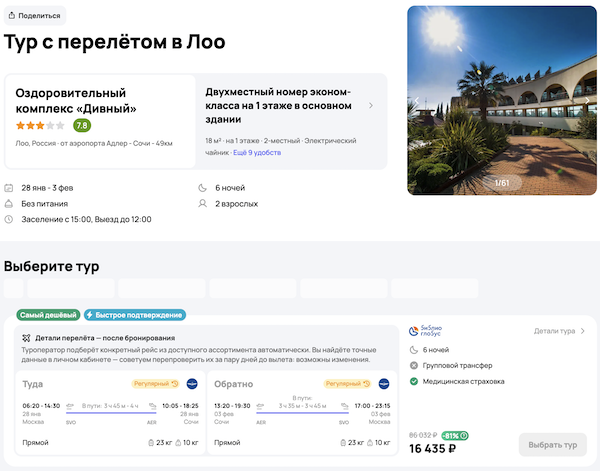The width and height of the screenshot is (600, 471).
Task: Click the calendar icon beside 28 янв - 3 фев
Action: pyautogui.click(x=9, y=188)
